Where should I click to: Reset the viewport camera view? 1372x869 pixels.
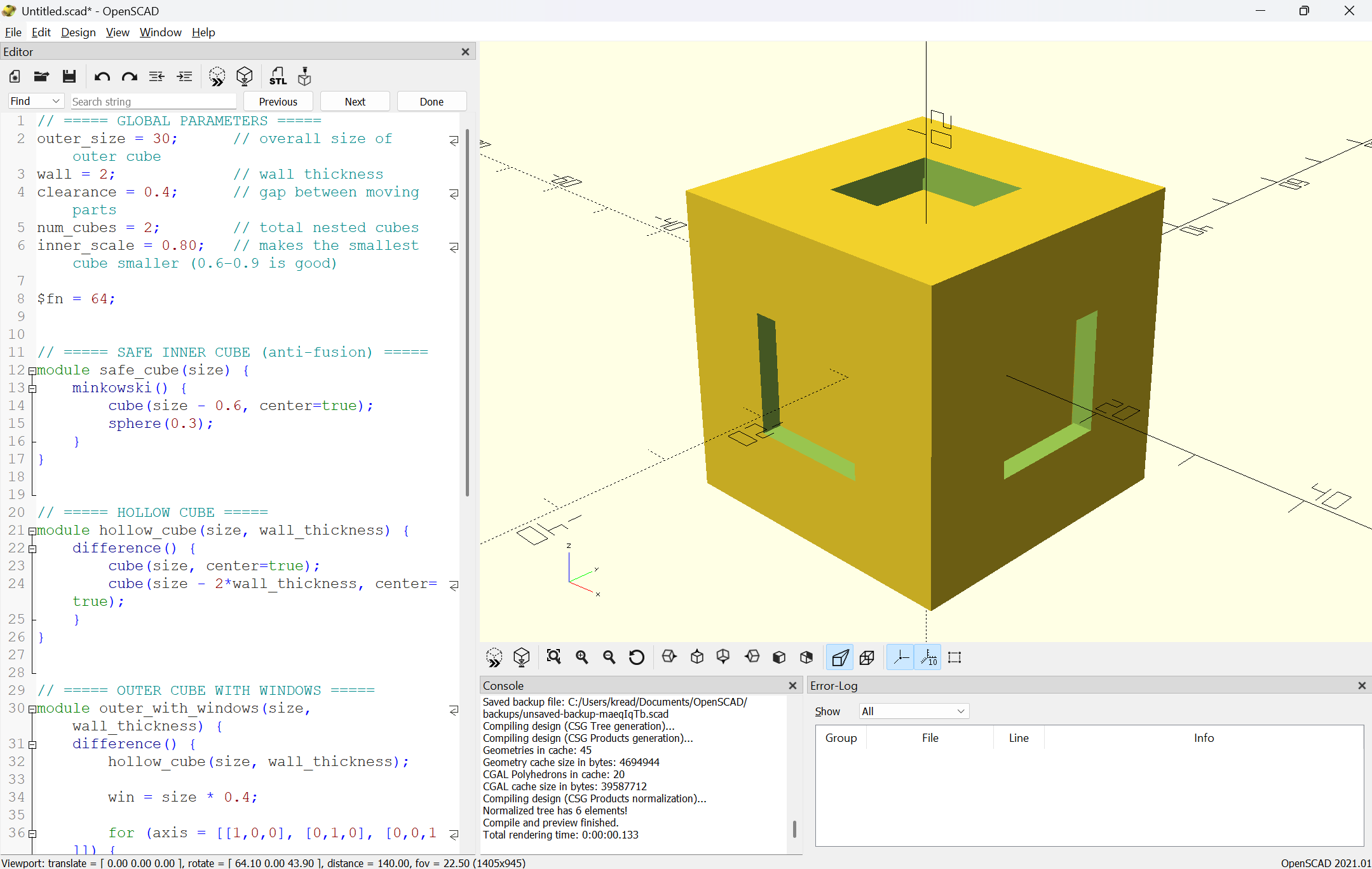pyautogui.click(x=636, y=657)
